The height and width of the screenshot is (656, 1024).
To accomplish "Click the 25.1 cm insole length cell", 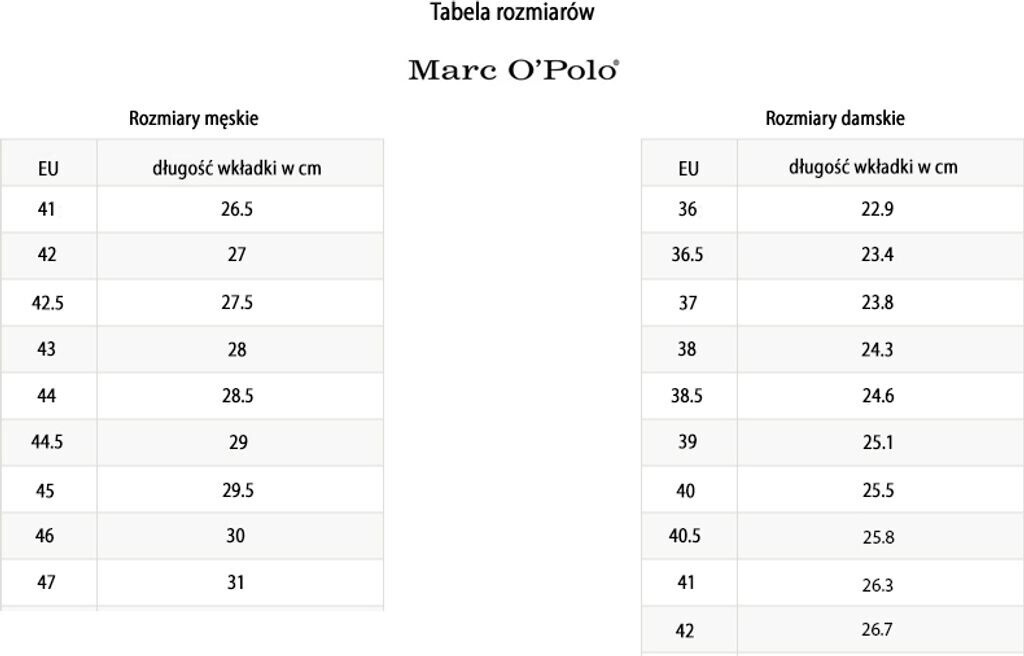I will (877, 442).
